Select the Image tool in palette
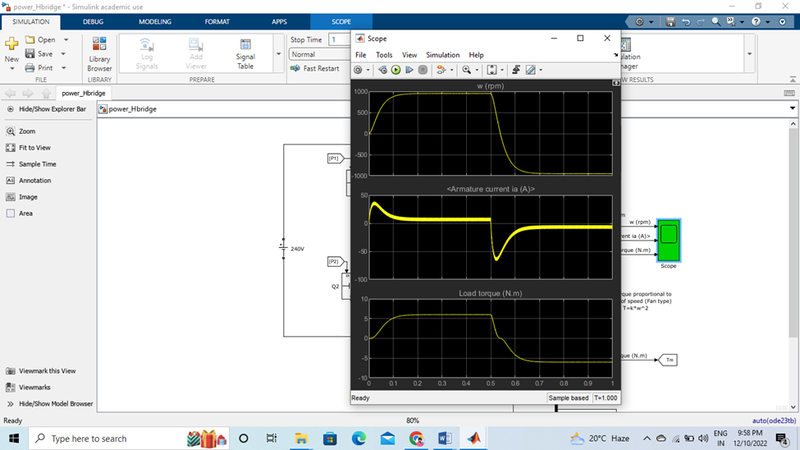Screen dimensions: 800x450 [21, 197]
